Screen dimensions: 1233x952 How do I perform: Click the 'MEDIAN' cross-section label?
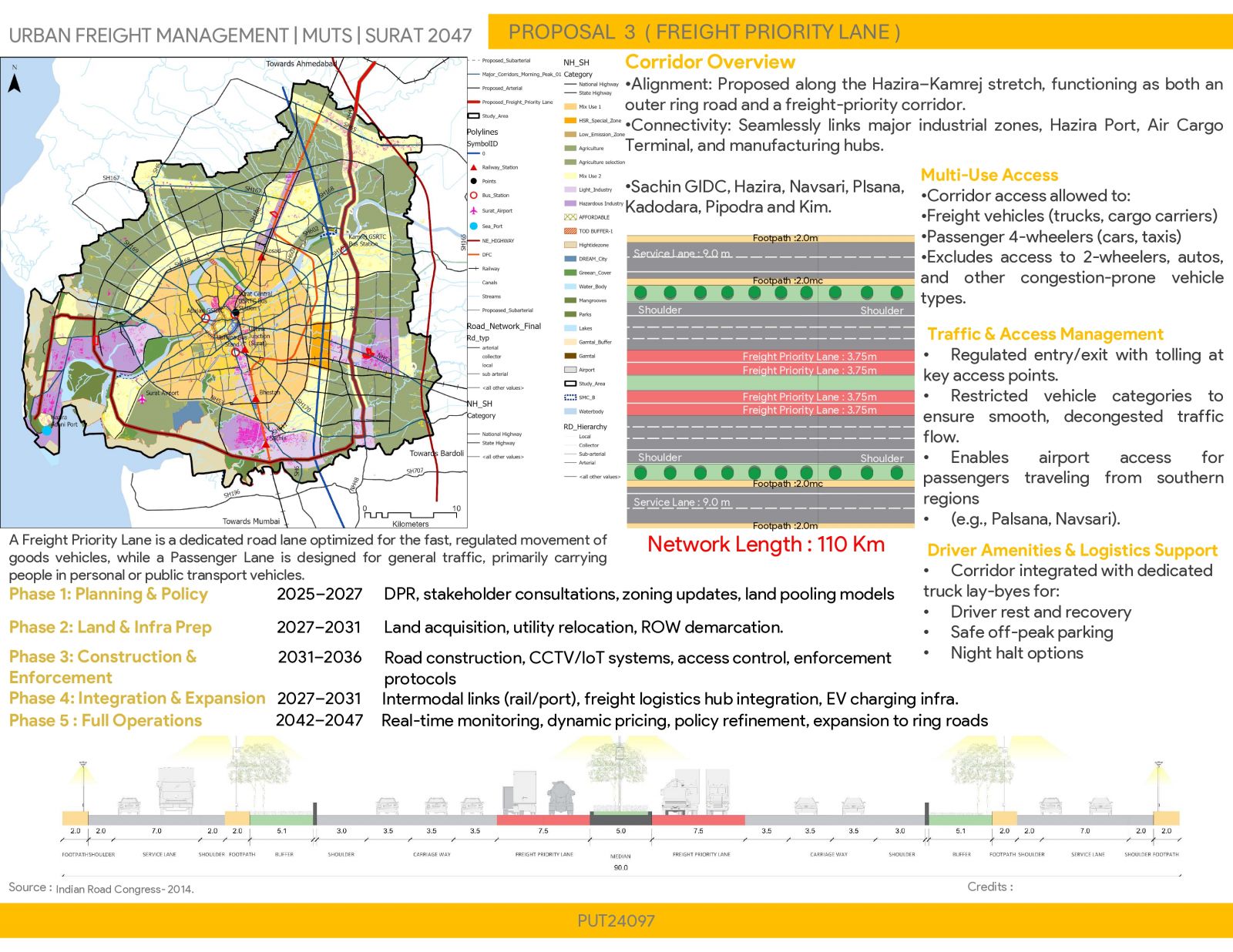point(620,856)
